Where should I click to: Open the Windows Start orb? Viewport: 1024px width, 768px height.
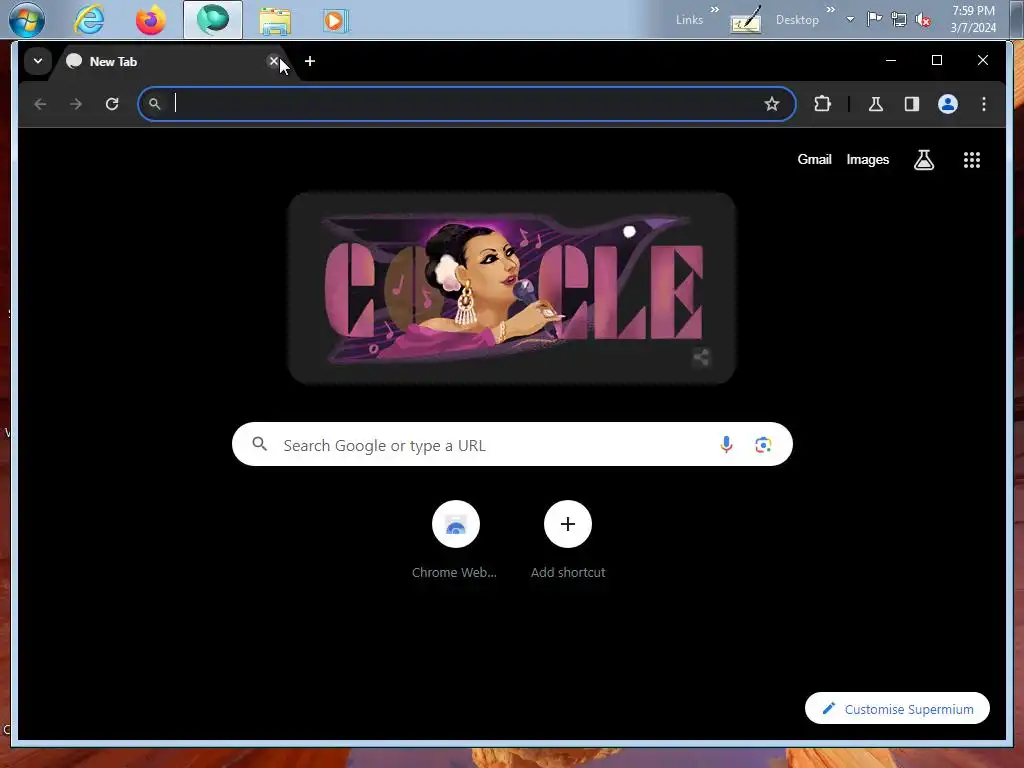tap(26, 20)
